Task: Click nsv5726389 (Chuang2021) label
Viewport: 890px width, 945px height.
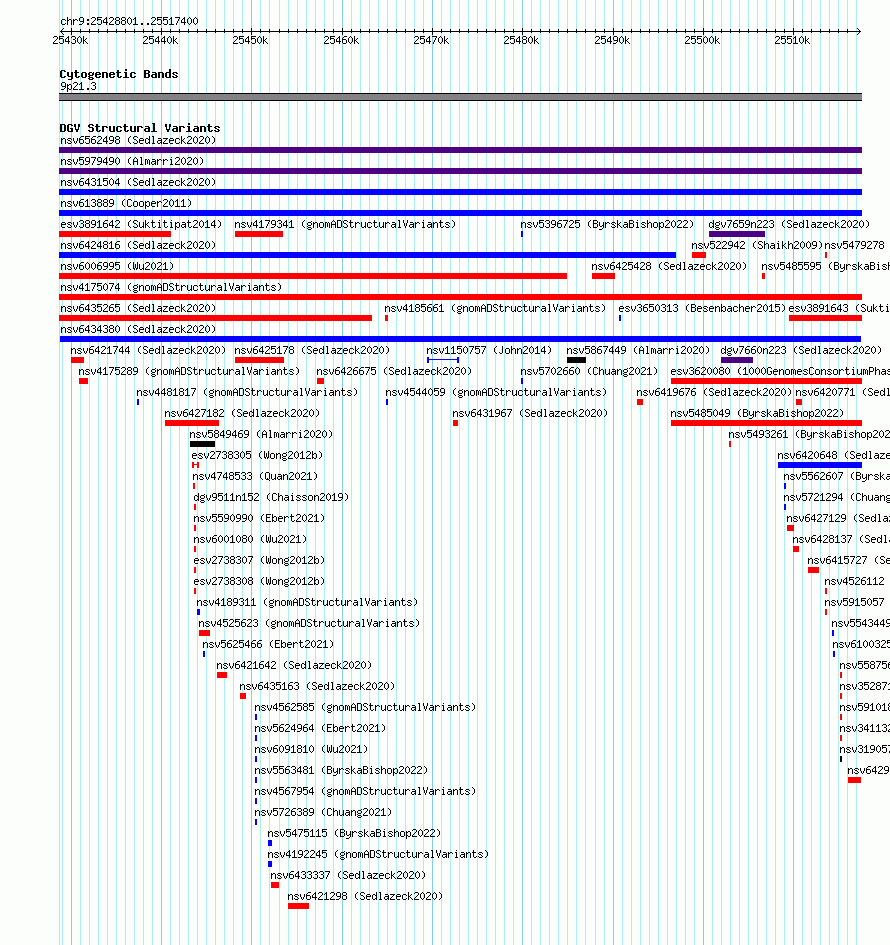Action: [323, 812]
